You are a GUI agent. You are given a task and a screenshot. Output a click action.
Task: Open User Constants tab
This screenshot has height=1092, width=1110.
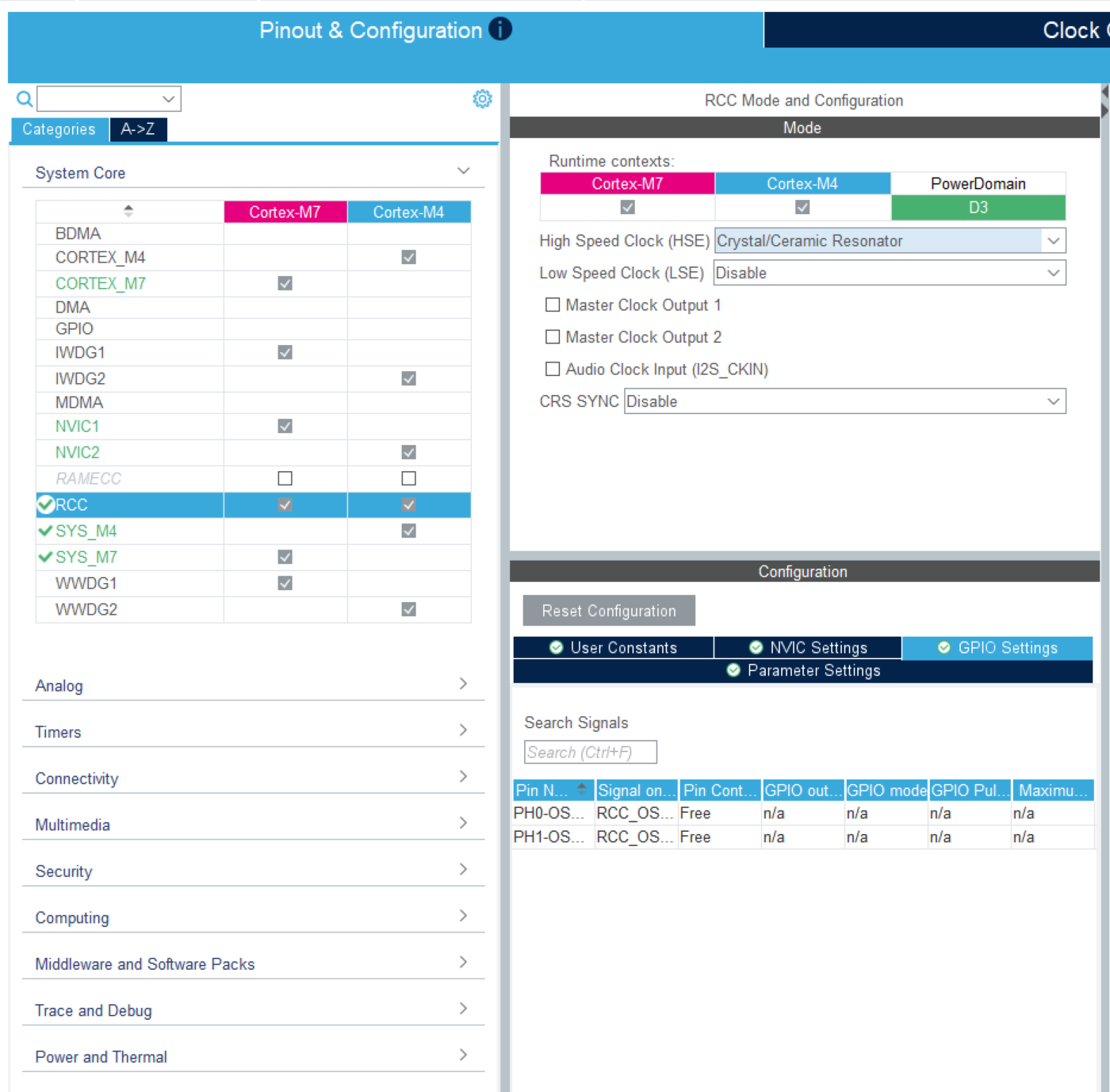click(x=614, y=647)
